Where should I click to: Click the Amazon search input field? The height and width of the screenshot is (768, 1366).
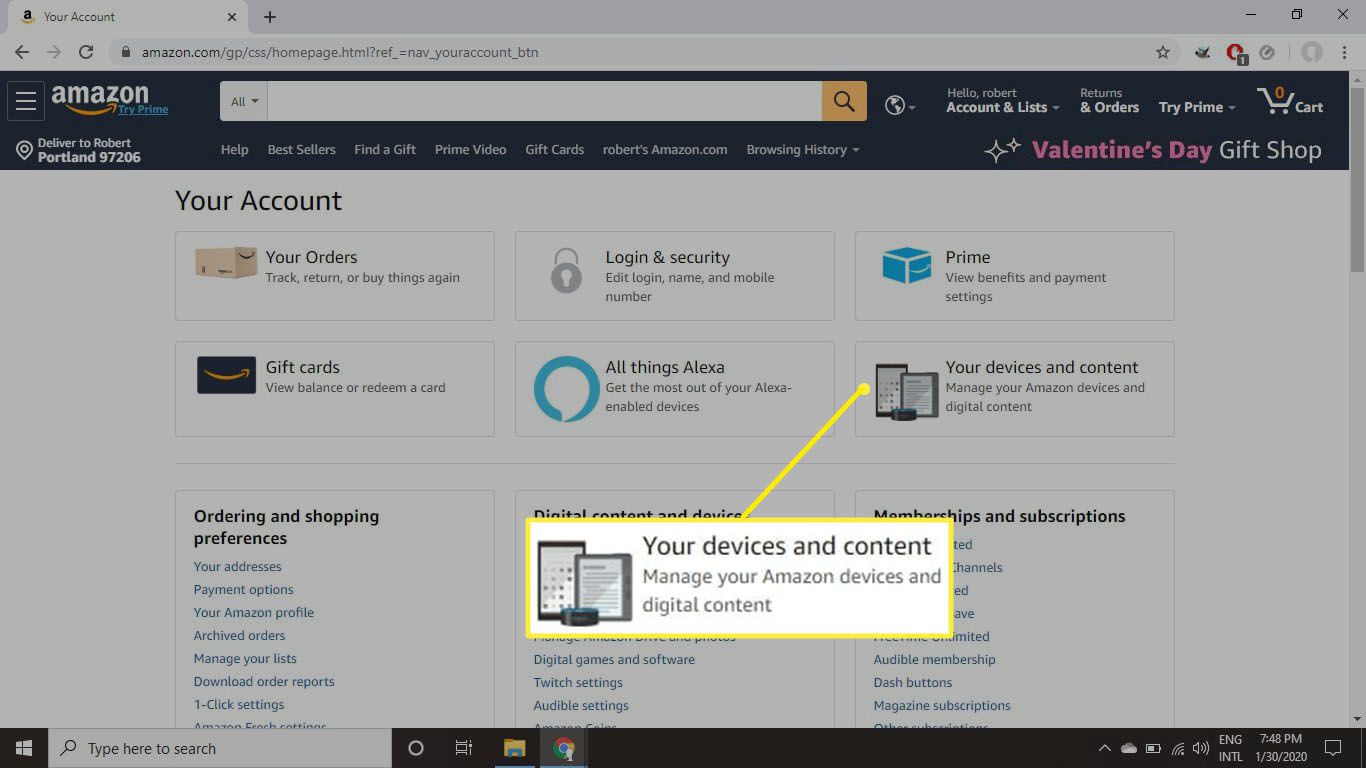[x=545, y=101]
